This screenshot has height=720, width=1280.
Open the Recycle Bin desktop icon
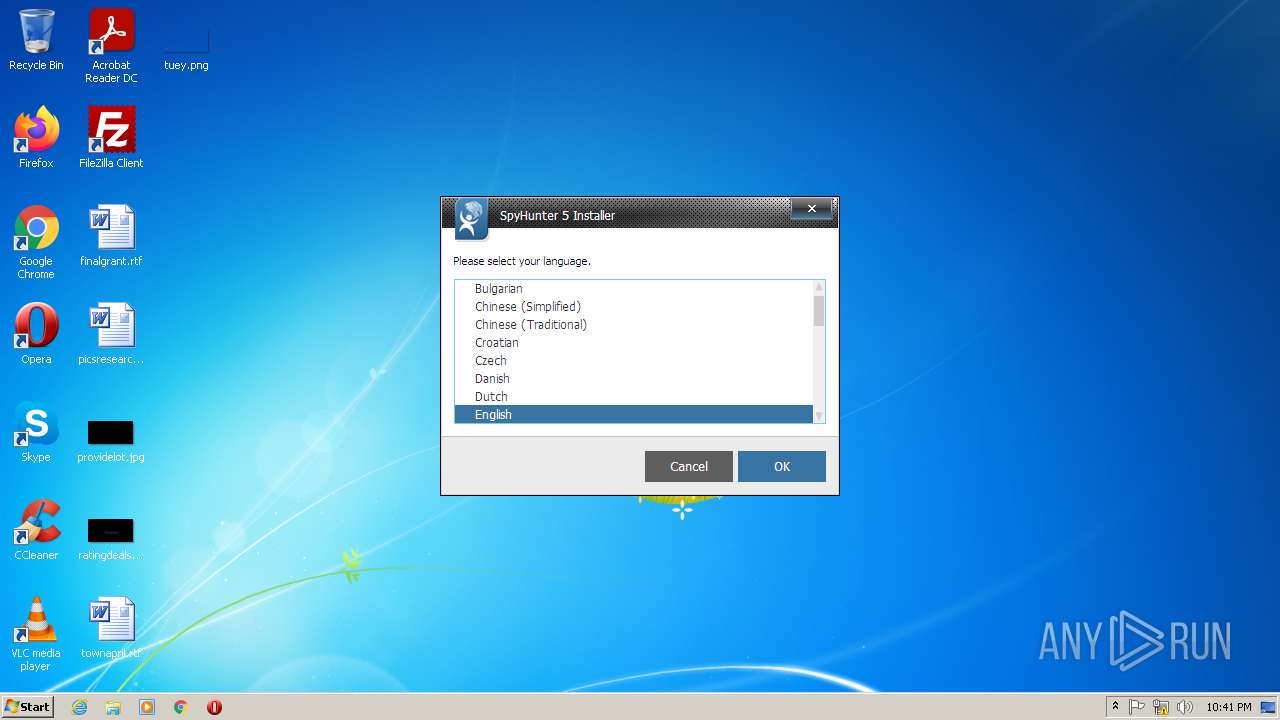[36, 40]
